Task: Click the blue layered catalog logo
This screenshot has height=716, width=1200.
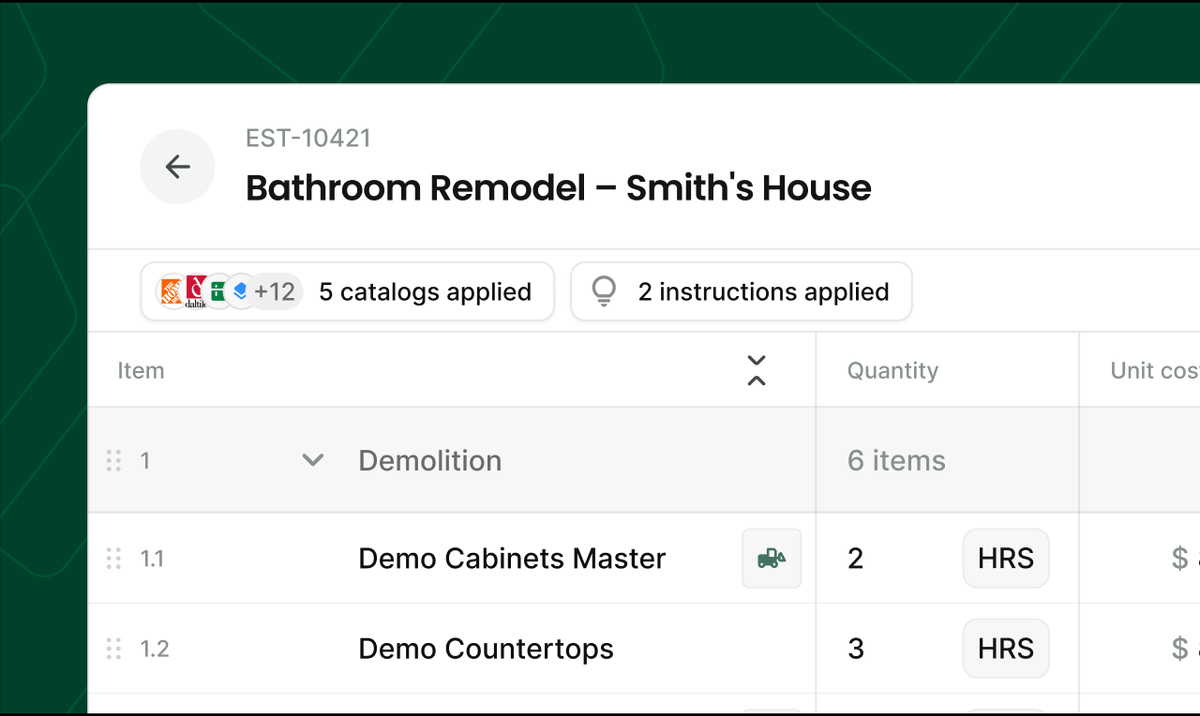Action: [240, 292]
